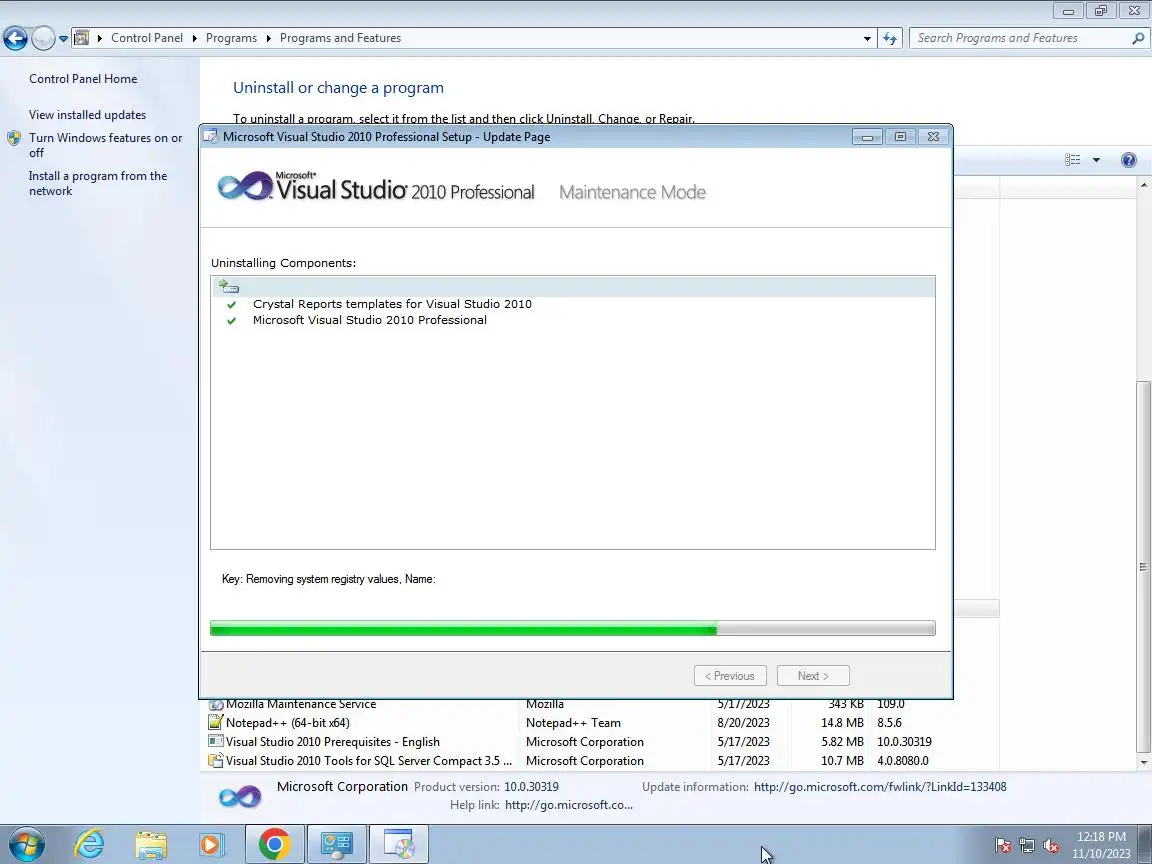Click the muted volume tray icon
Viewport: 1152px width, 864px height.
(x=1051, y=846)
